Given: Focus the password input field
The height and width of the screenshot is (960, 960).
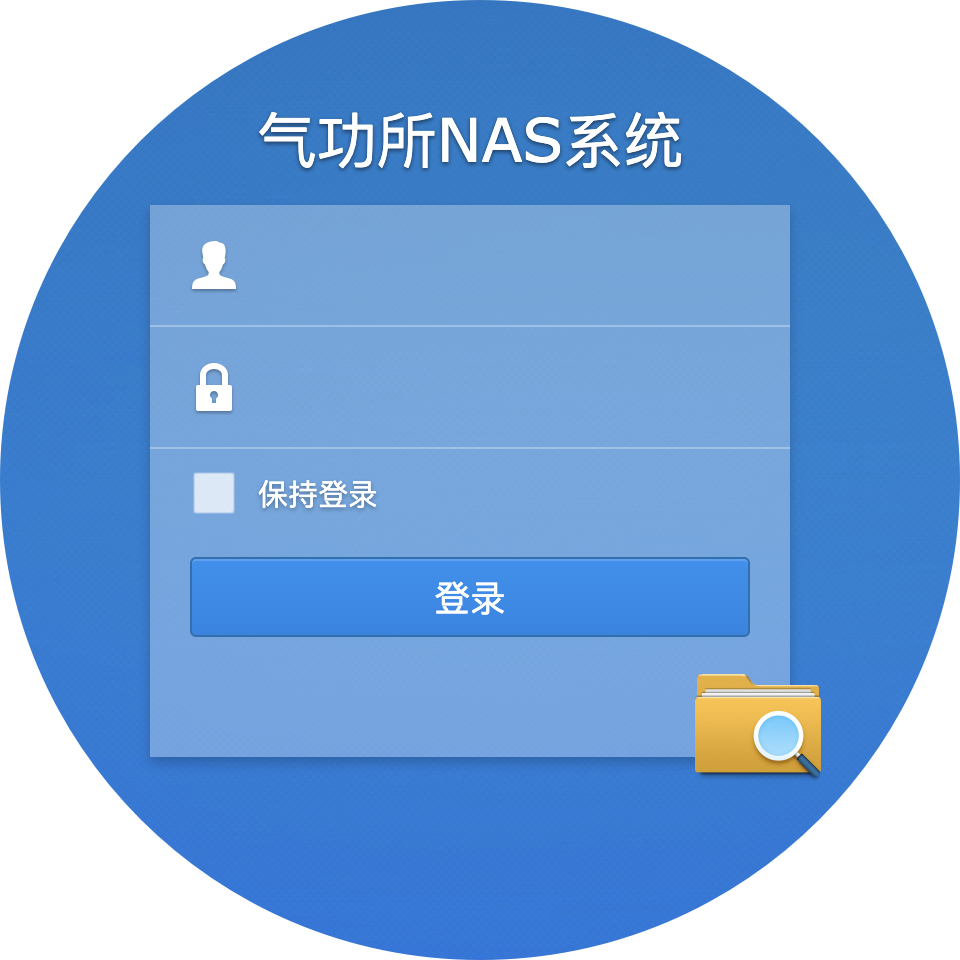Looking at the screenshot, I should (x=470, y=388).
